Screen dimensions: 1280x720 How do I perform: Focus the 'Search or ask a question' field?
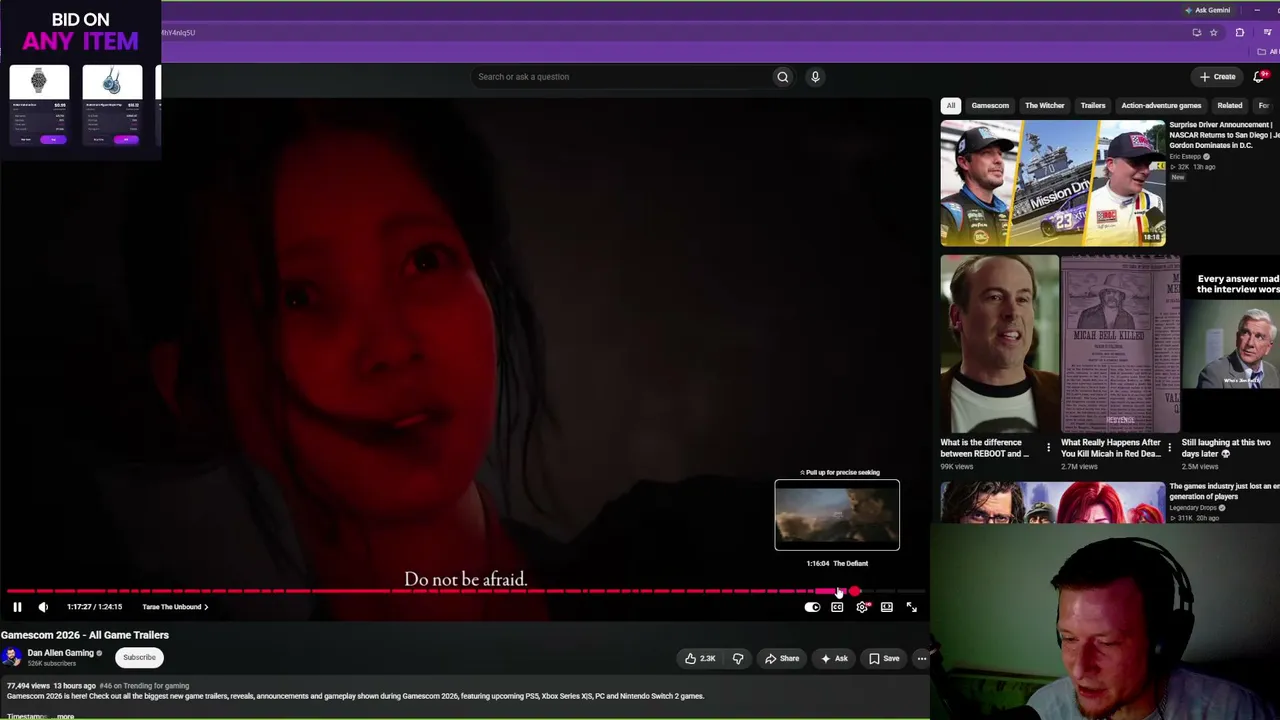622,77
